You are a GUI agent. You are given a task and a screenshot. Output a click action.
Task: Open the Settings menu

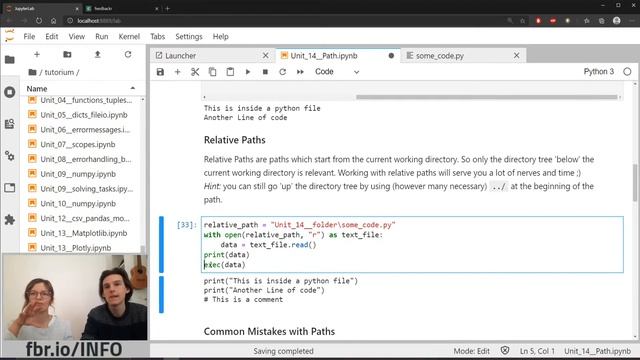click(x=189, y=36)
